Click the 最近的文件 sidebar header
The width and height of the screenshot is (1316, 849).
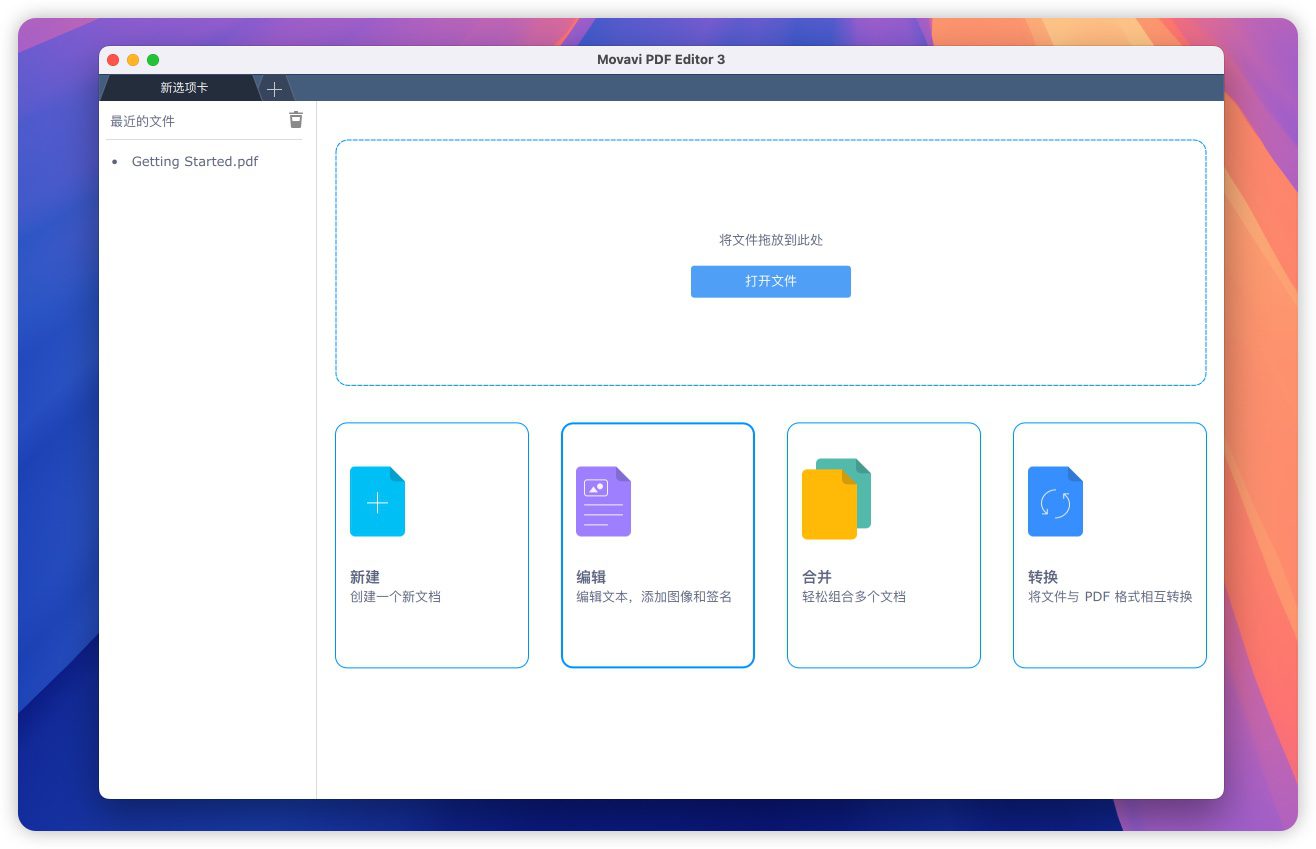[x=143, y=121]
